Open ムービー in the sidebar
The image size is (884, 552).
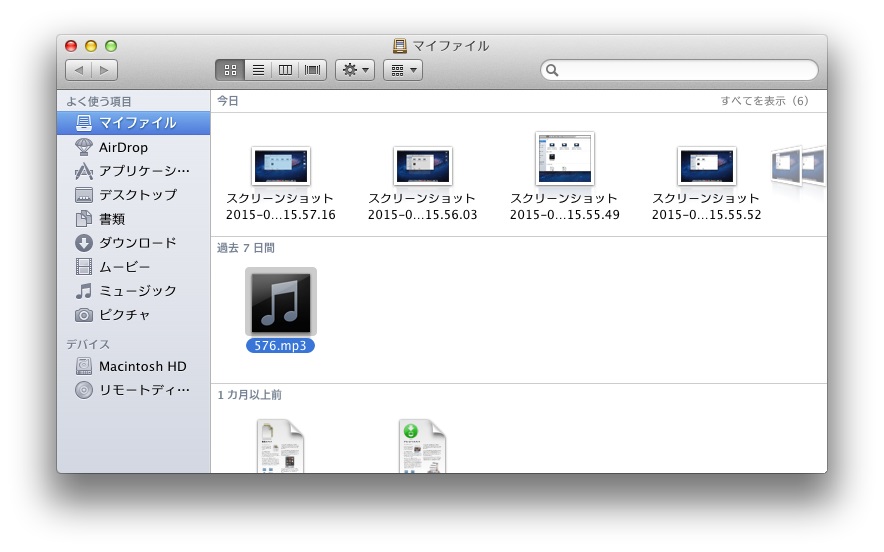pyautogui.click(x=134, y=267)
